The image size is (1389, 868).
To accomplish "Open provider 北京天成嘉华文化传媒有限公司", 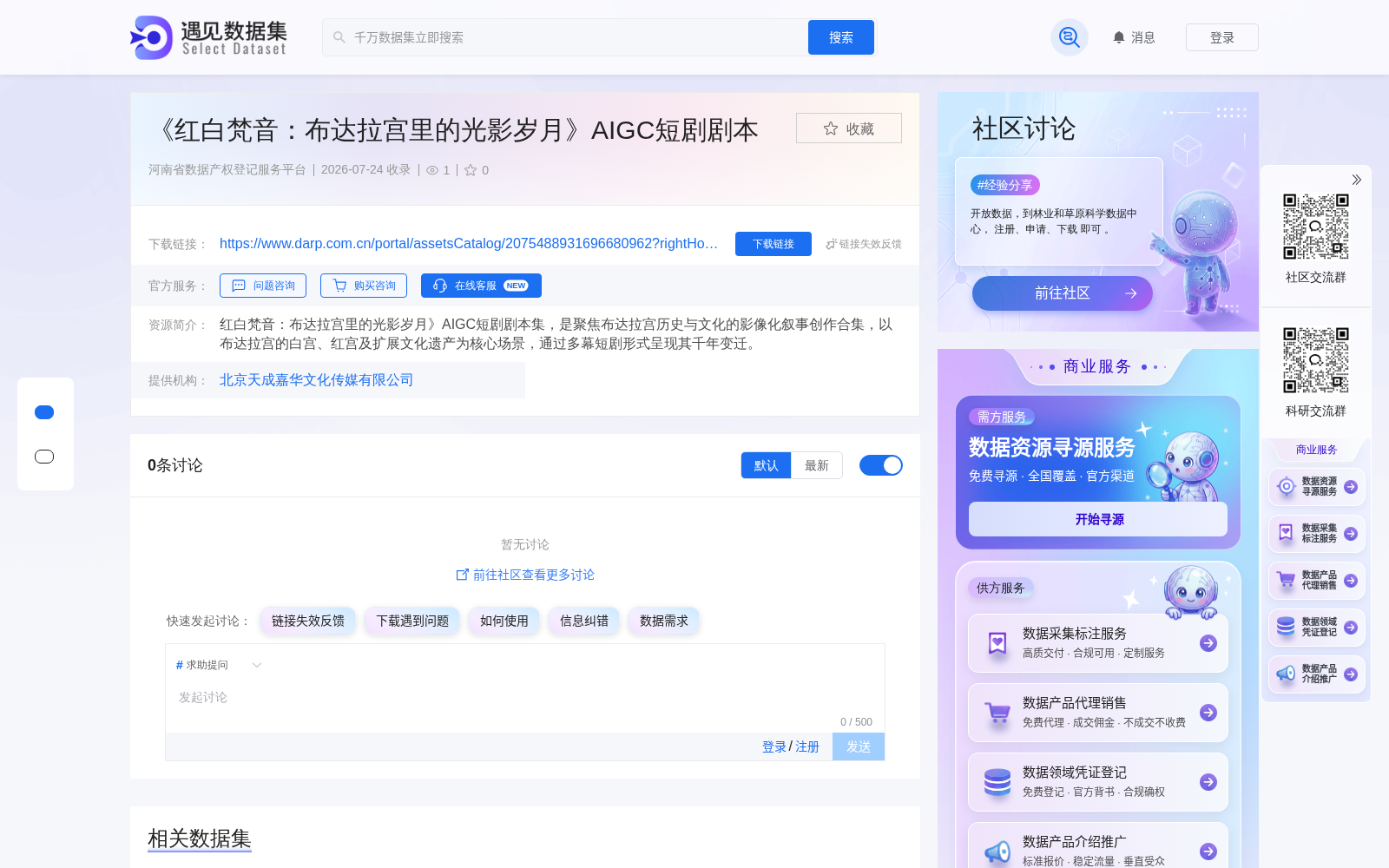I will click(316, 380).
